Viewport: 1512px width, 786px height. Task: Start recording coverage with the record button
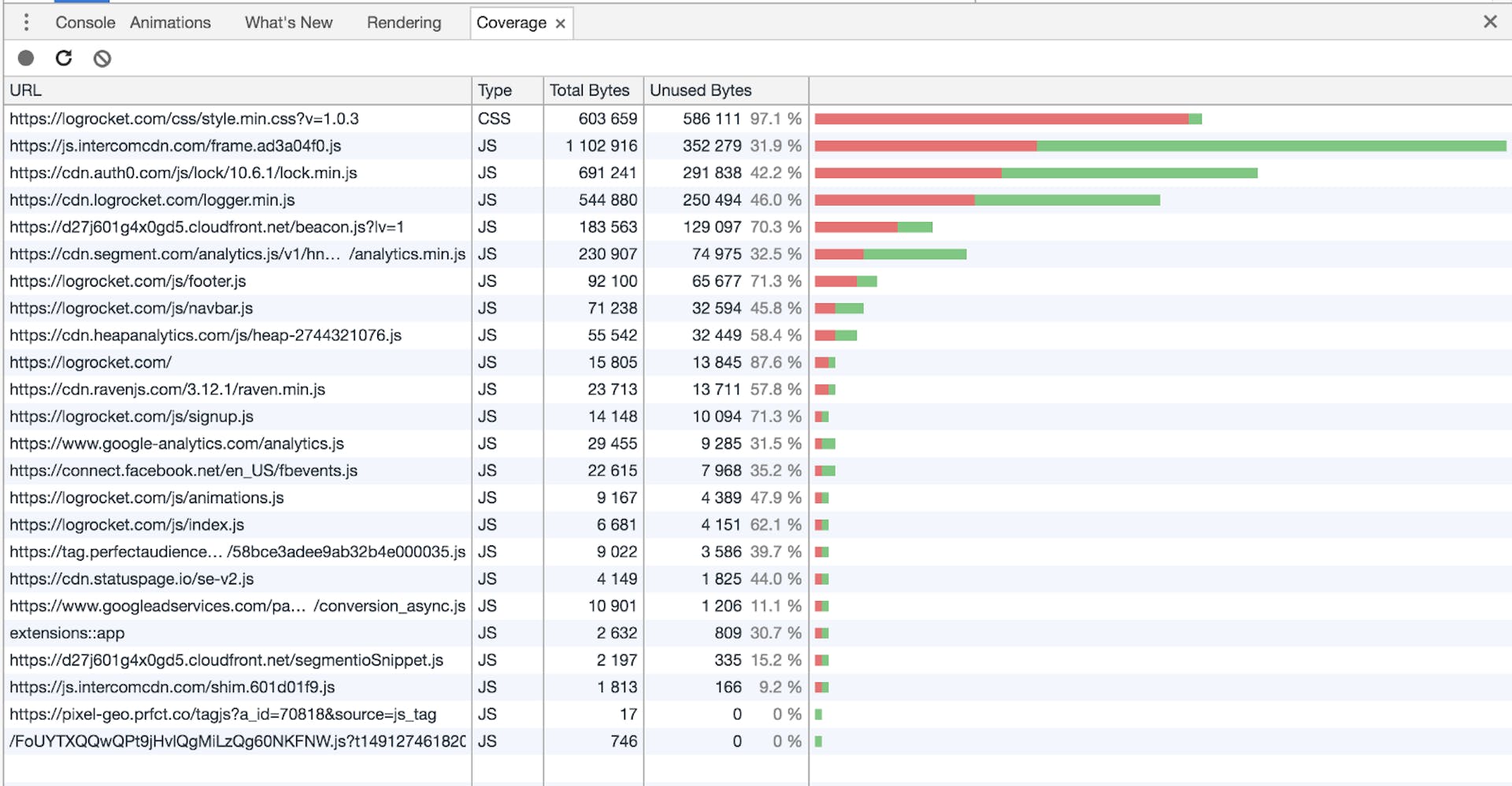tap(26, 58)
